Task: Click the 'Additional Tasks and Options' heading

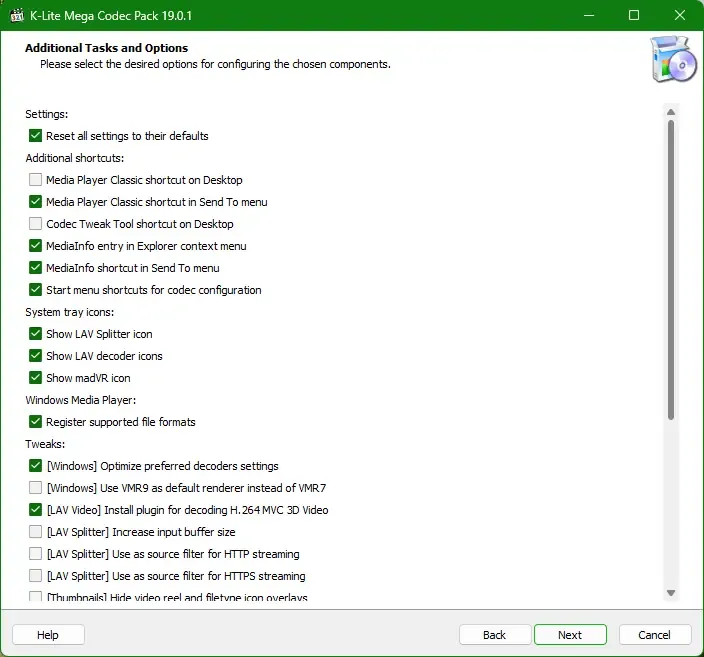Action: tap(106, 48)
